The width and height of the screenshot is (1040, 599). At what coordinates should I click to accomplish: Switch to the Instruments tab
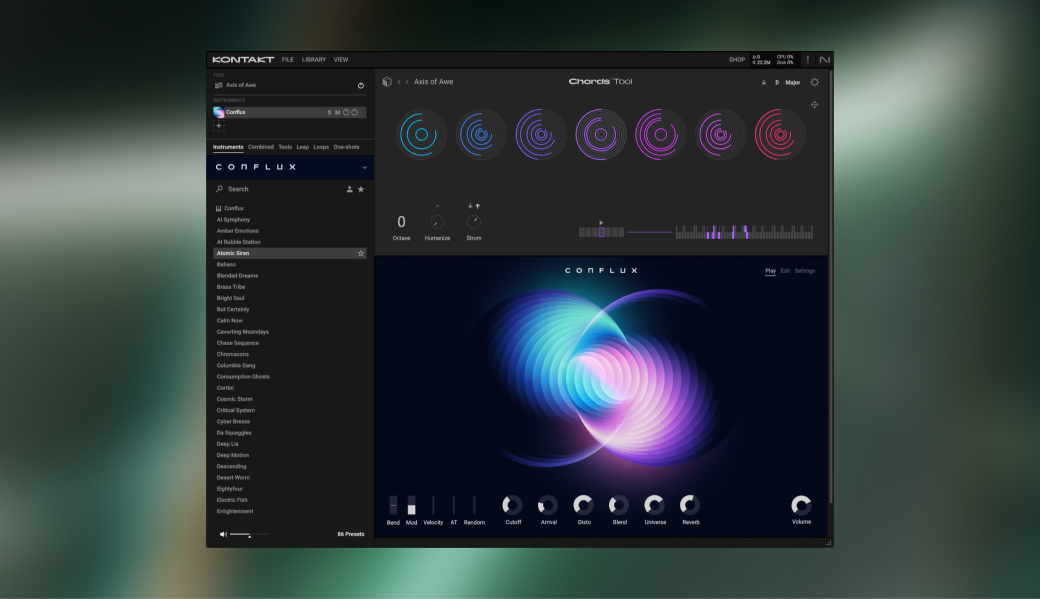[x=228, y=147]
